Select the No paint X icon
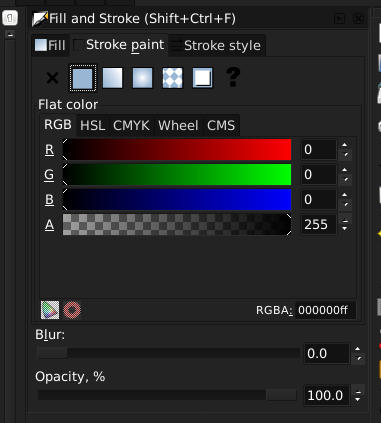Screen dimensions: 381x423 [52, 78]
